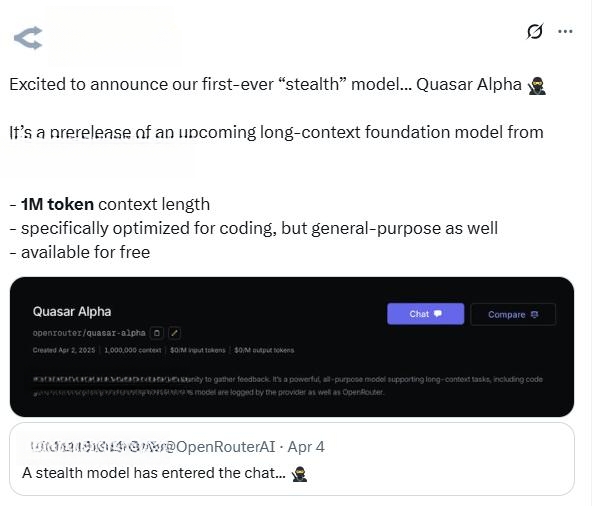Click the speech bubble icon in Chat button
Screen dimensions: 594x506
(x=438, y=314)
